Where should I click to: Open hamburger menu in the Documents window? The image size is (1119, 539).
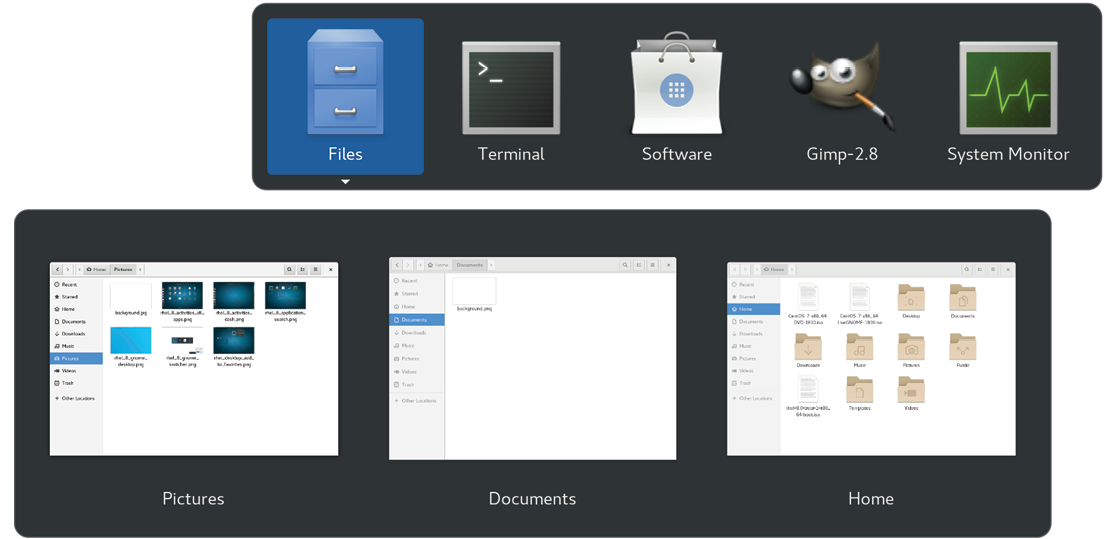tap(653, 265)
